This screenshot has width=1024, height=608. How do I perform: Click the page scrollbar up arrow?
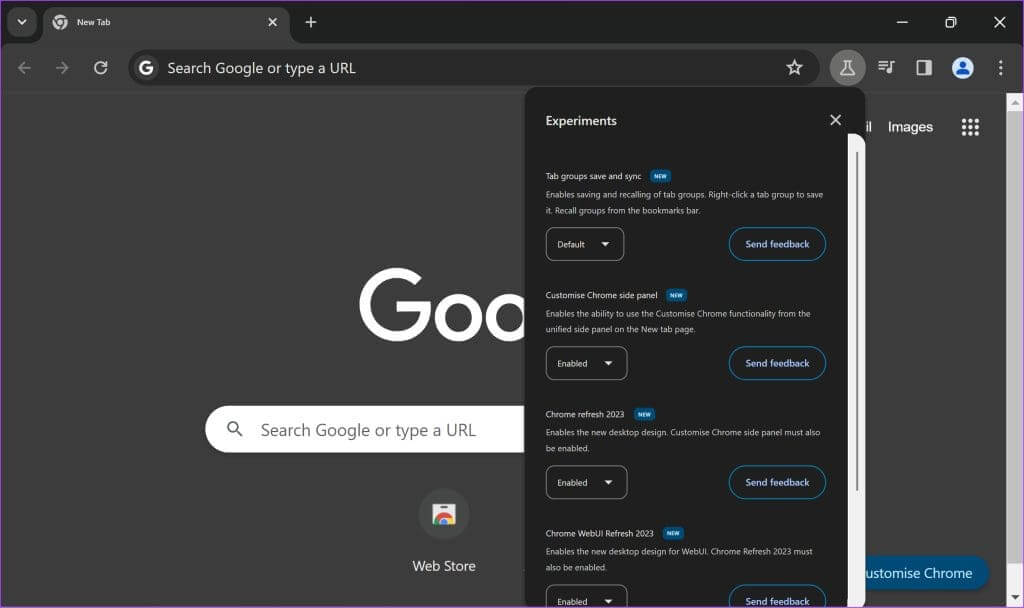pyautogui.click(x=1014, y=103)
